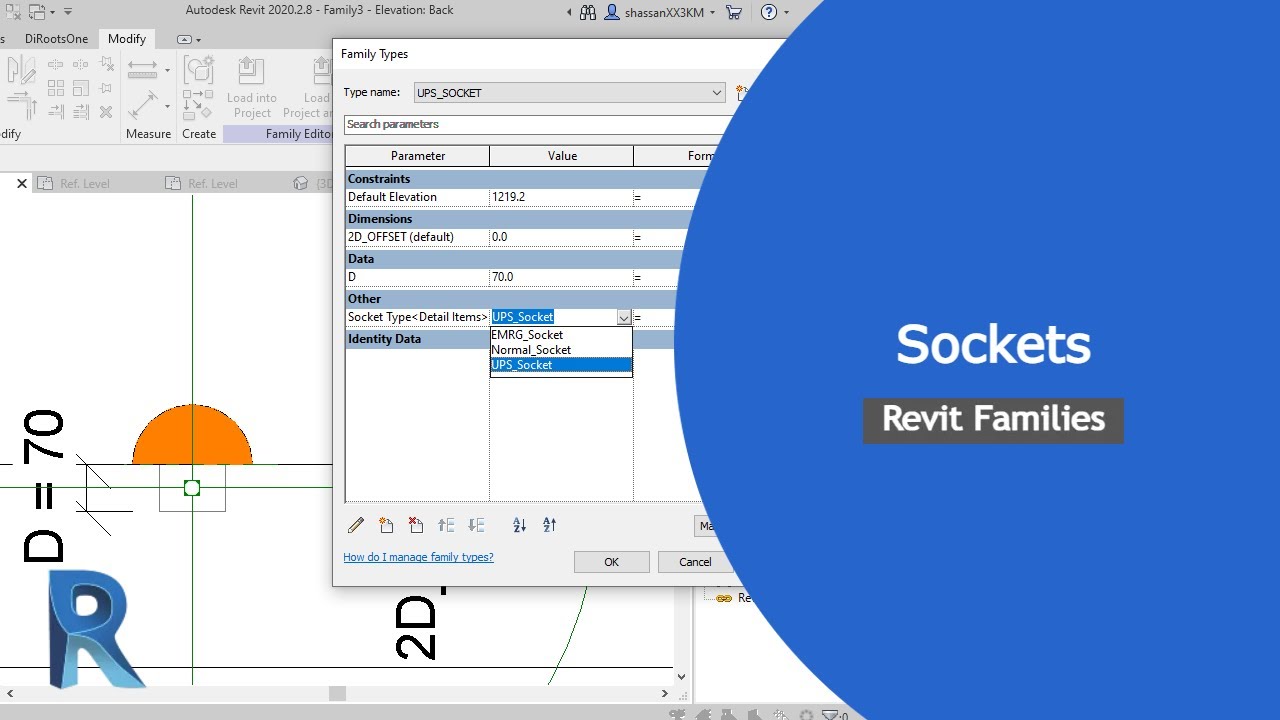Click the New Parameter icon in the bottom toolbar
Screen dimensions: 1280x720
(x=386, y=525)
